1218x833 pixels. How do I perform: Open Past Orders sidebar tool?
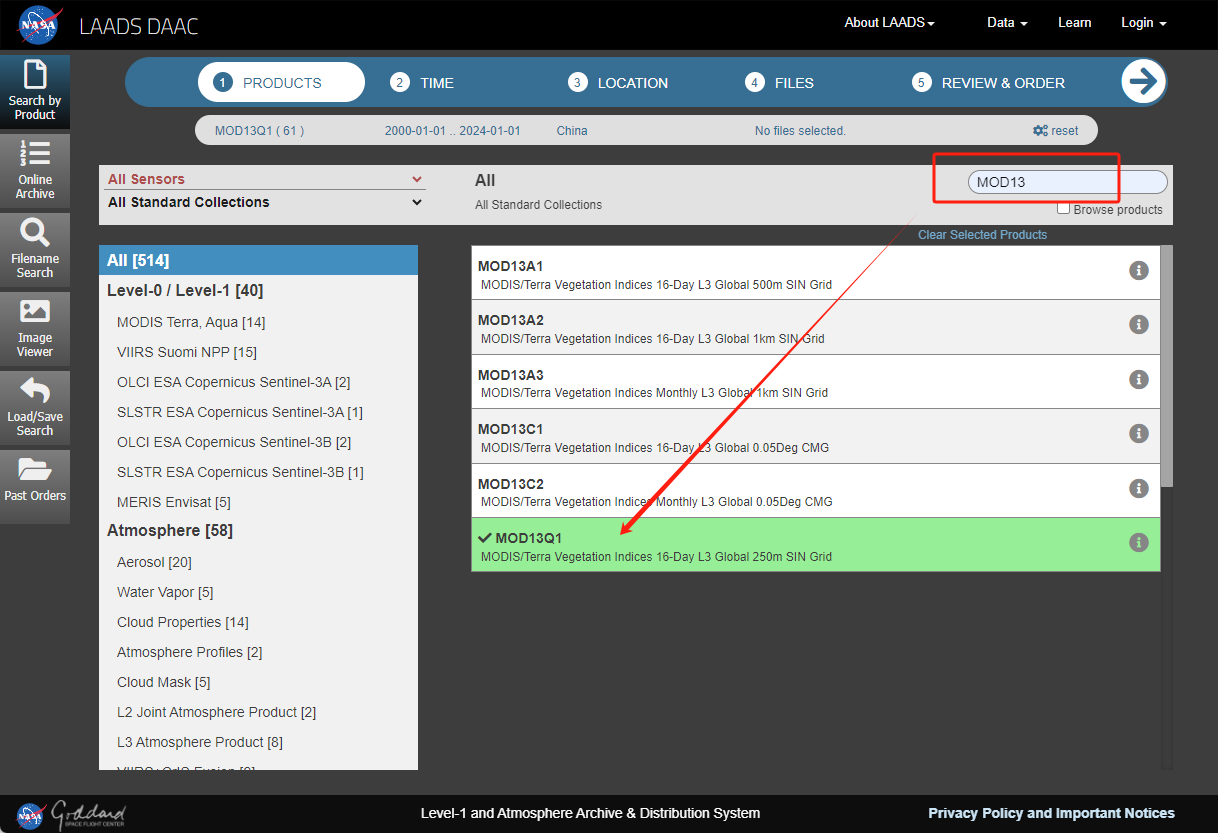tap(35, 487)
